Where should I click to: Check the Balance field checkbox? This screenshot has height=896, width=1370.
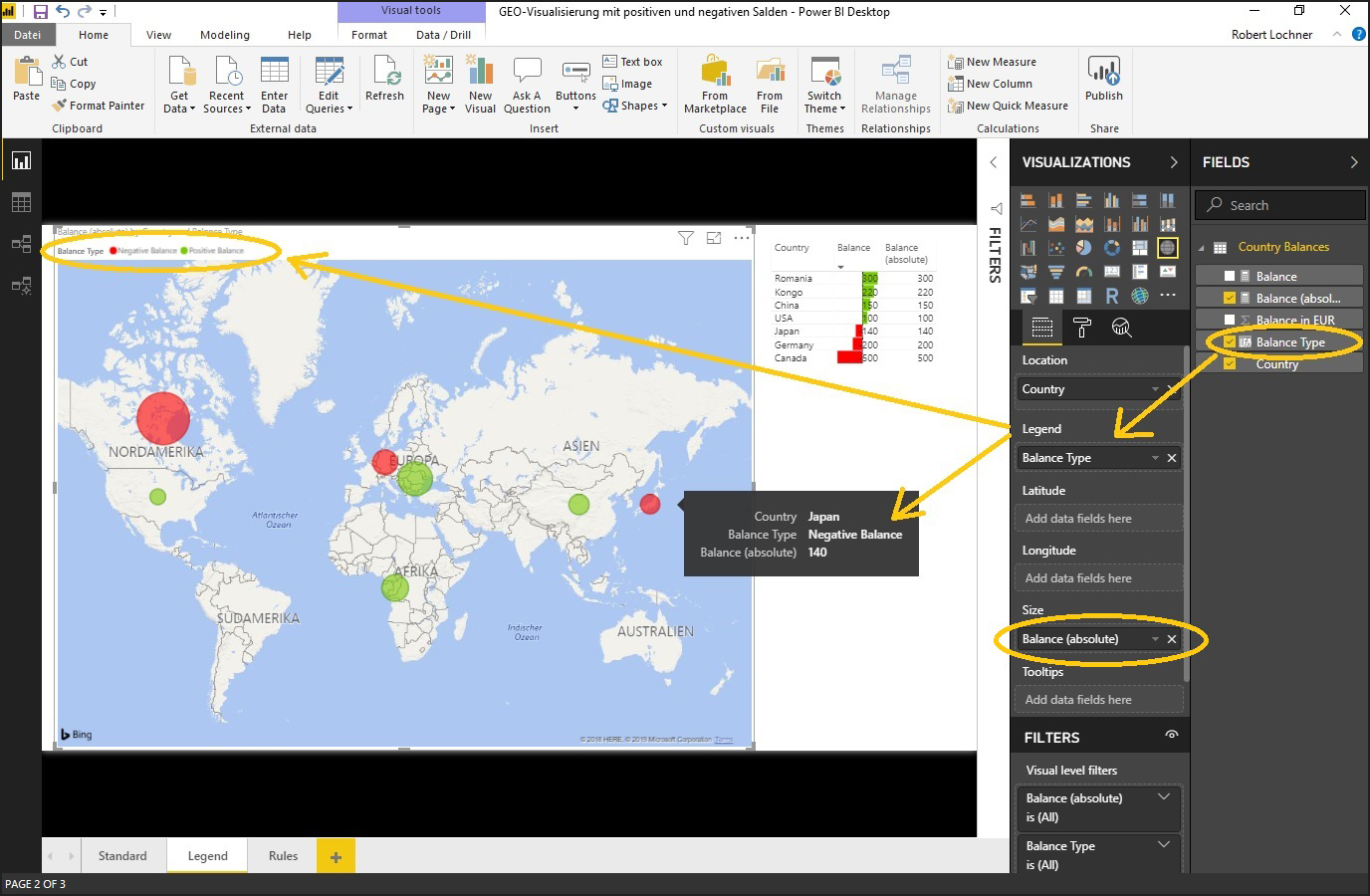[x=1230, y=277]
